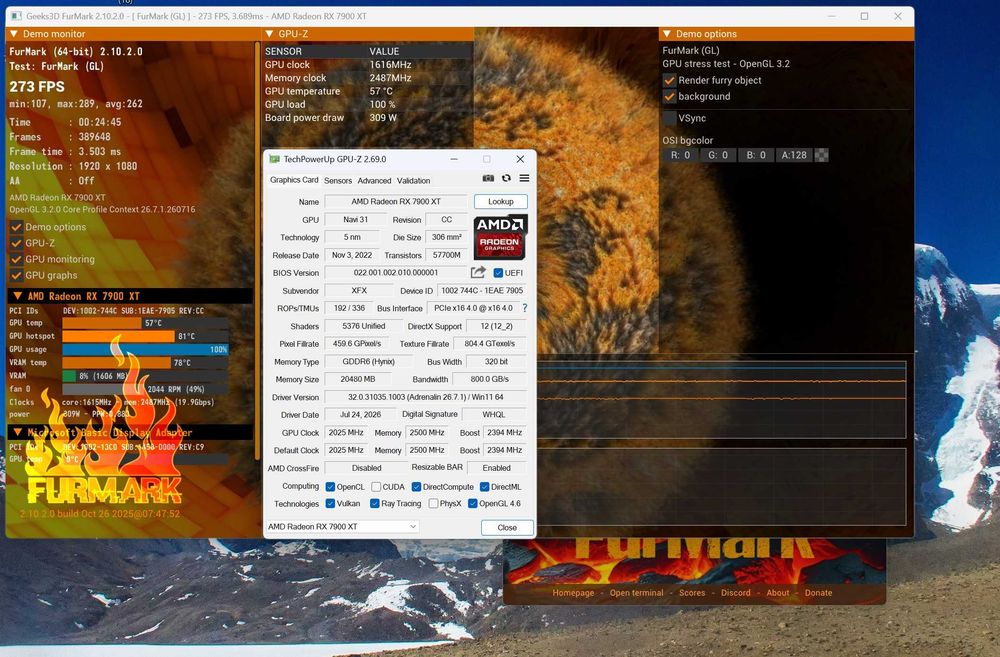The image size is (1000, 657).
Task: Adjust the A:128 alpha field
Action: point(794,155)
